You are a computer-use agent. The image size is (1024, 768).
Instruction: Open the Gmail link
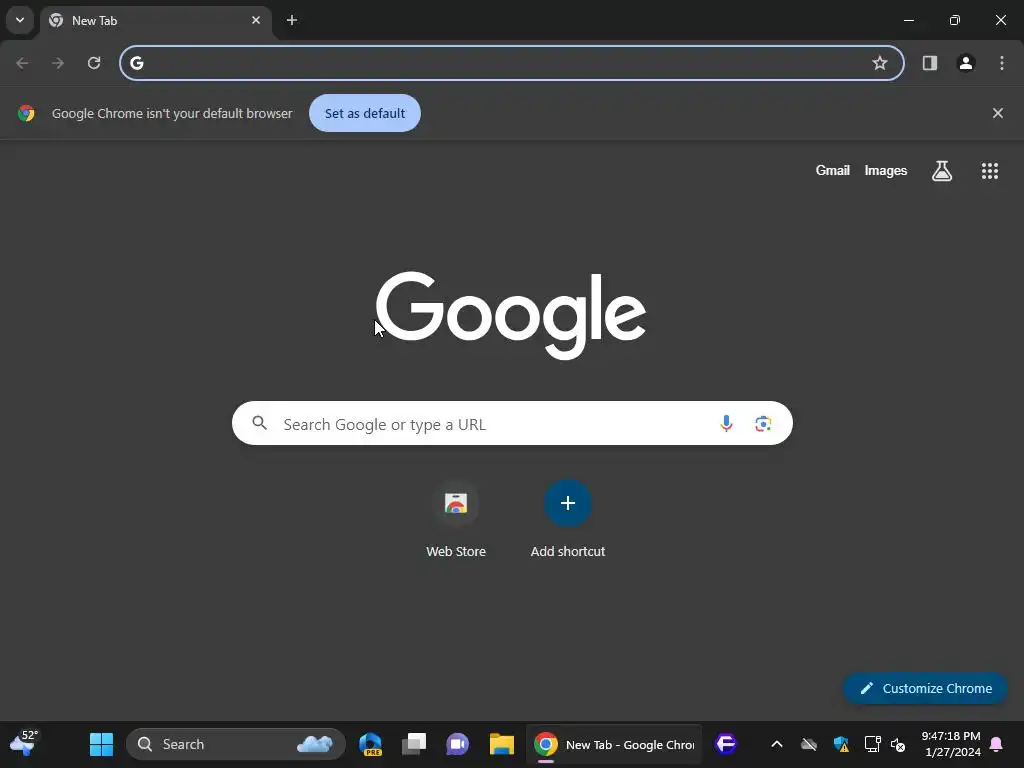[833, 170]
